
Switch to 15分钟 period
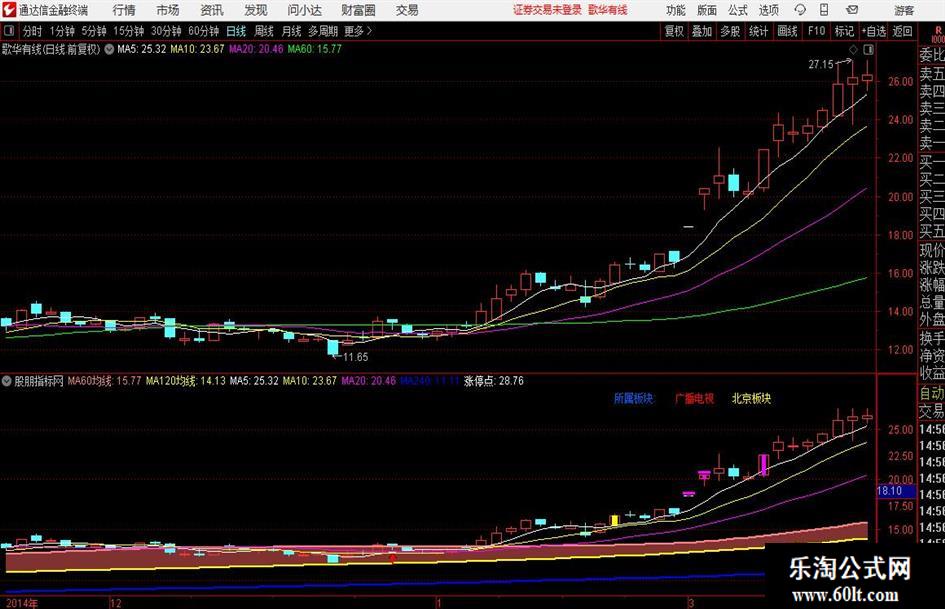coord(128,31)
